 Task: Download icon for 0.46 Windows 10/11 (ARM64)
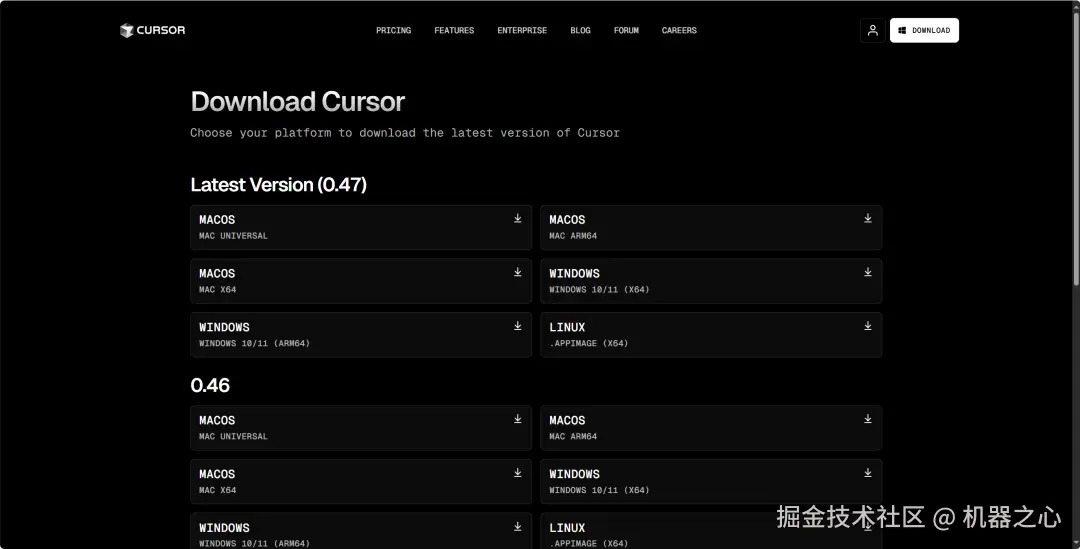click(517, 526)
